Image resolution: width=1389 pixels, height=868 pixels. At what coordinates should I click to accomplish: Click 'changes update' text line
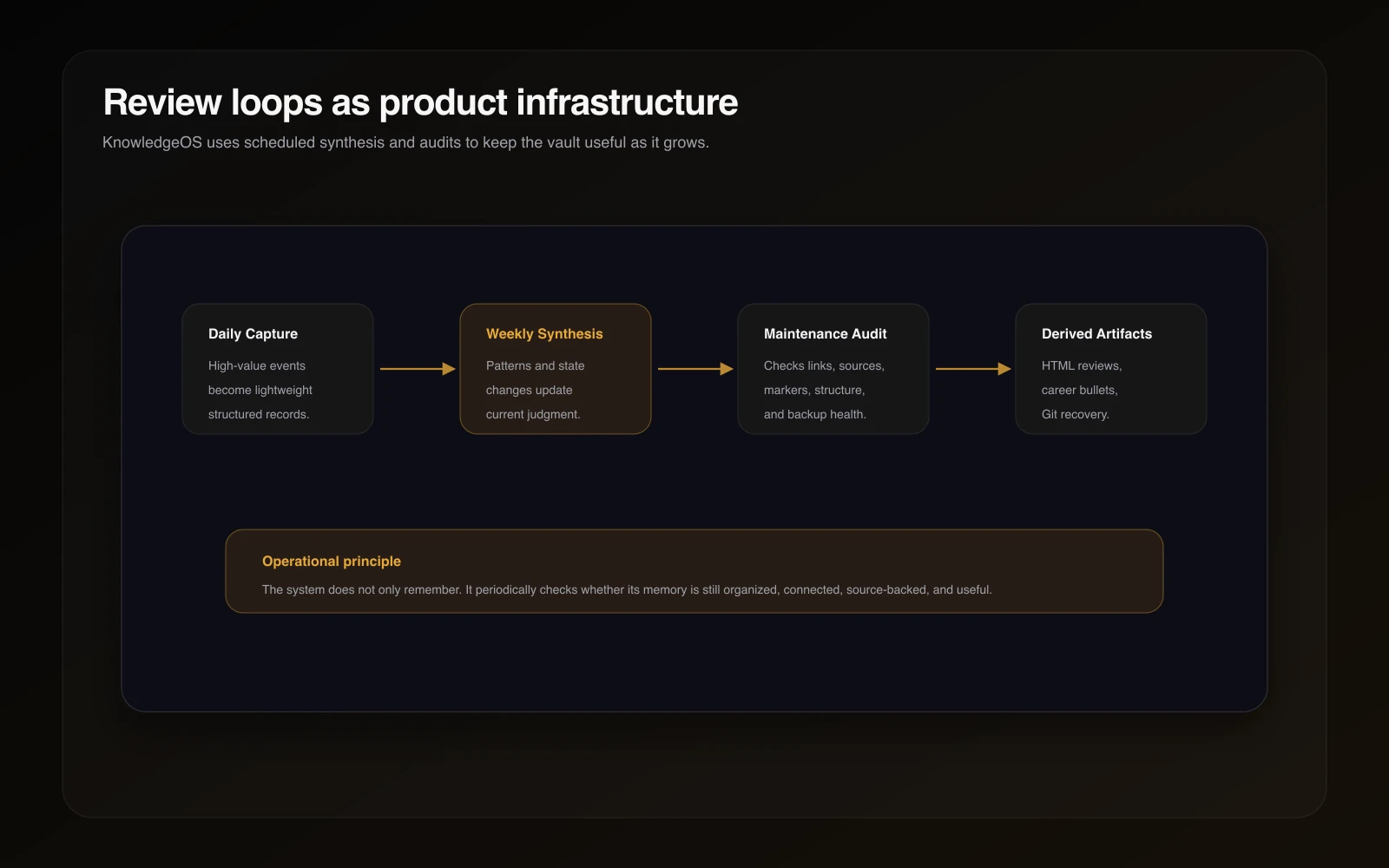[x=530, y=391]
